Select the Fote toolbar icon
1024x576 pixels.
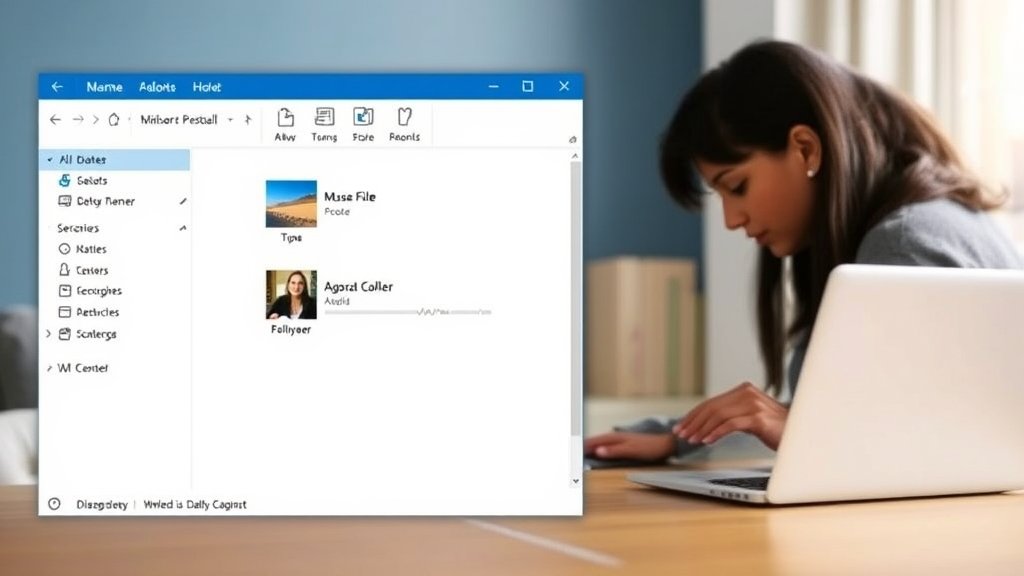point(363,118)
